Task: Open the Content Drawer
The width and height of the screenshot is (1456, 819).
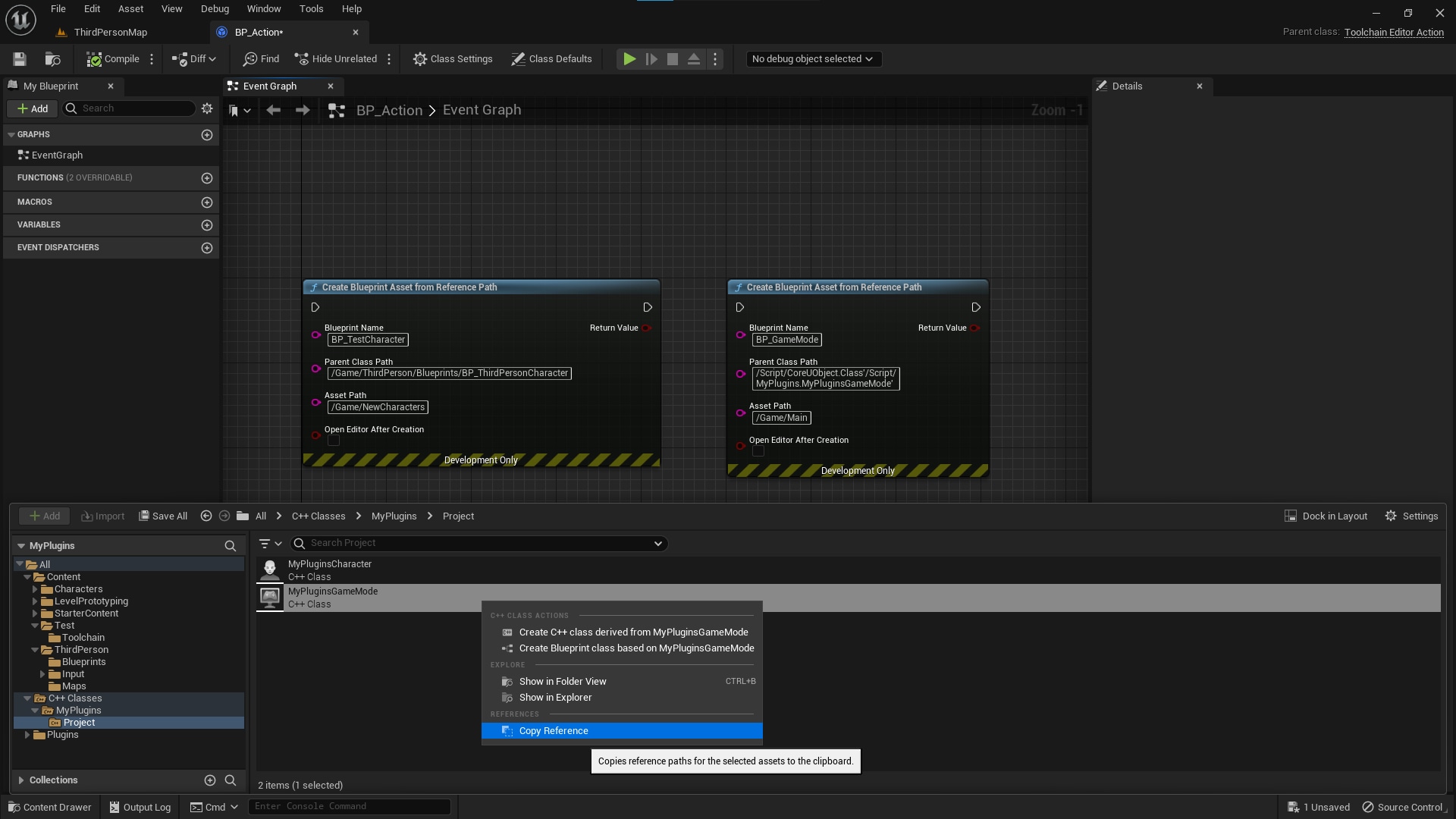Action: pos(49,806)
